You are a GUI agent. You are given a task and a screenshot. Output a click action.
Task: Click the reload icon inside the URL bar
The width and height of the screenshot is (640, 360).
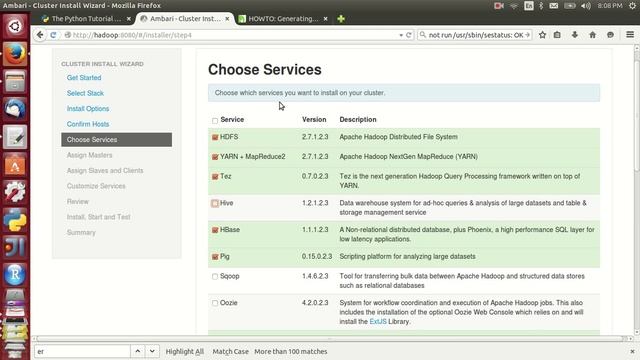(409, 35)
